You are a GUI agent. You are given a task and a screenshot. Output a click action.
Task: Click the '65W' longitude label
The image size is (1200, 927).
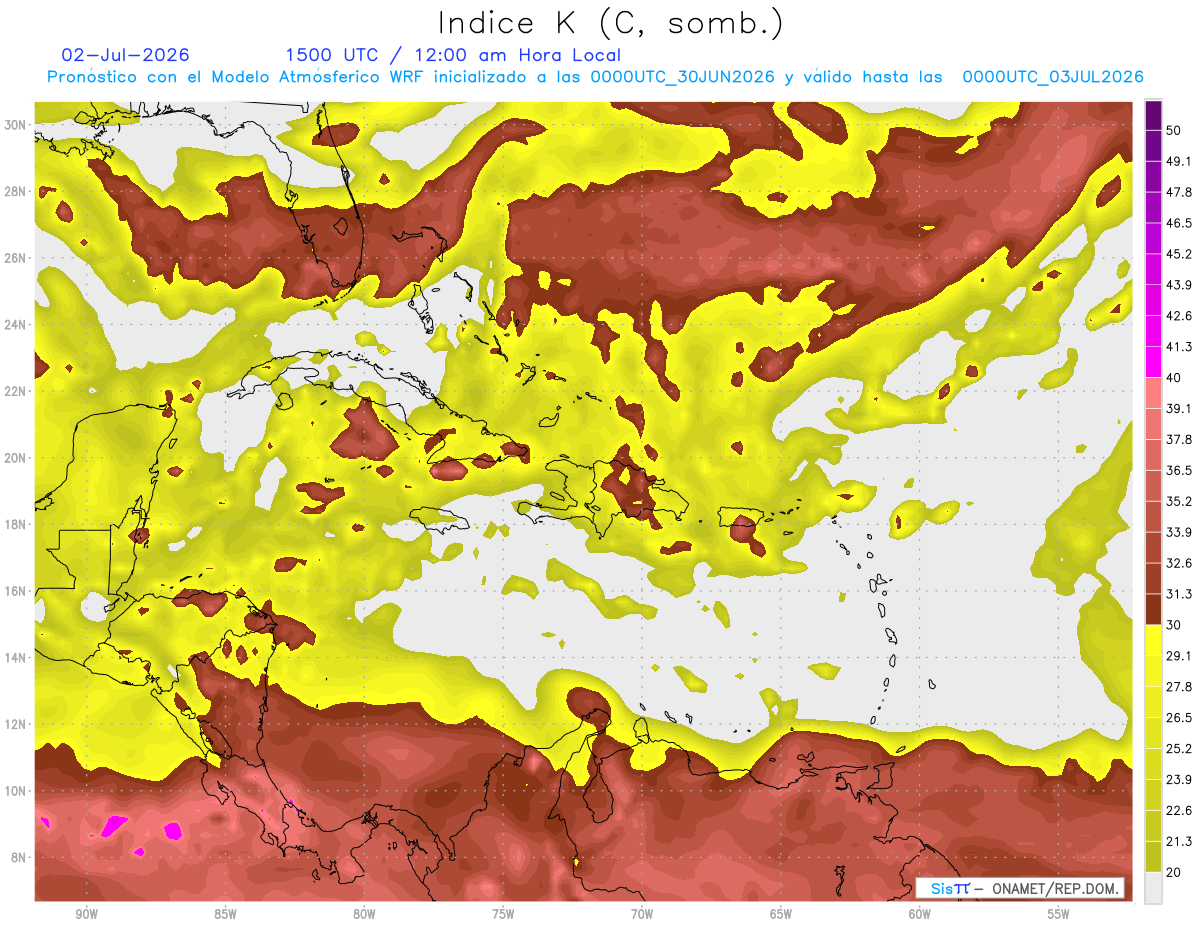click(x=781, y=914)
